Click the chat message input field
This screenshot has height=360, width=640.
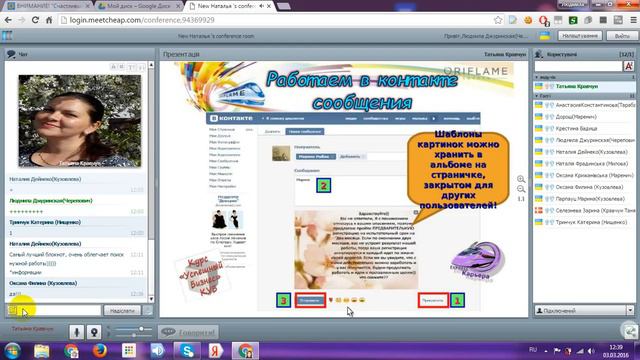[59, 310]
